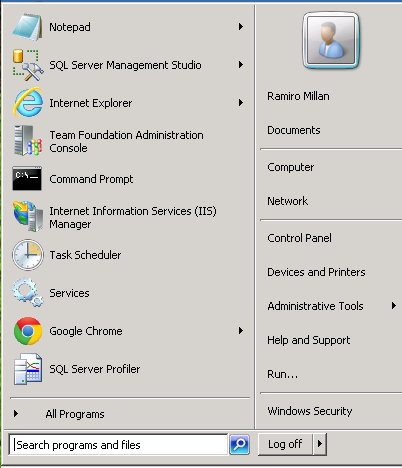Open the SQL Server Profiler icon

[28, 369]
